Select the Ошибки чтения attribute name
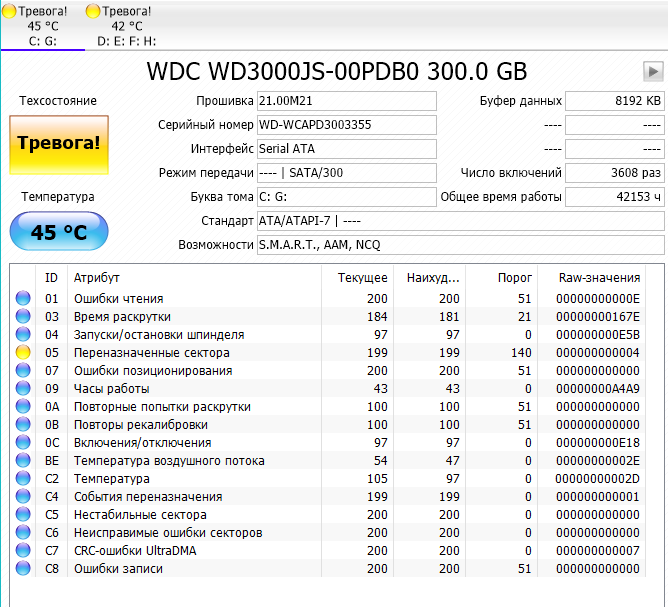 pos(118,299)
